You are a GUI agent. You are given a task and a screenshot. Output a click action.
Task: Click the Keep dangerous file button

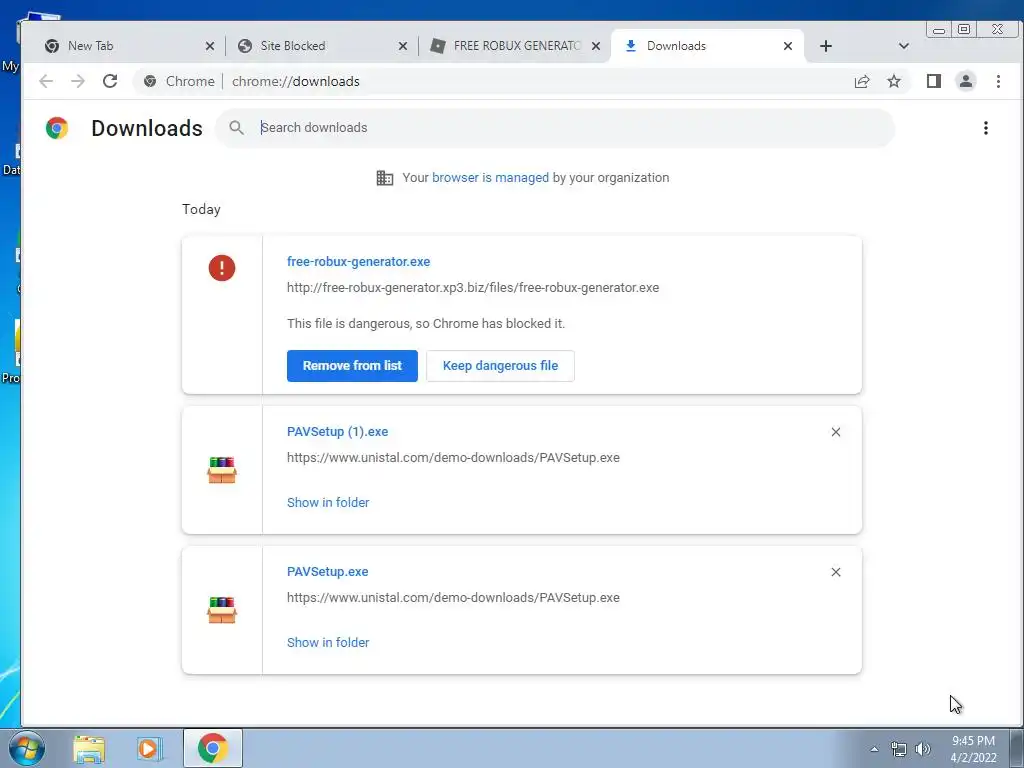(x=500, y=366)
